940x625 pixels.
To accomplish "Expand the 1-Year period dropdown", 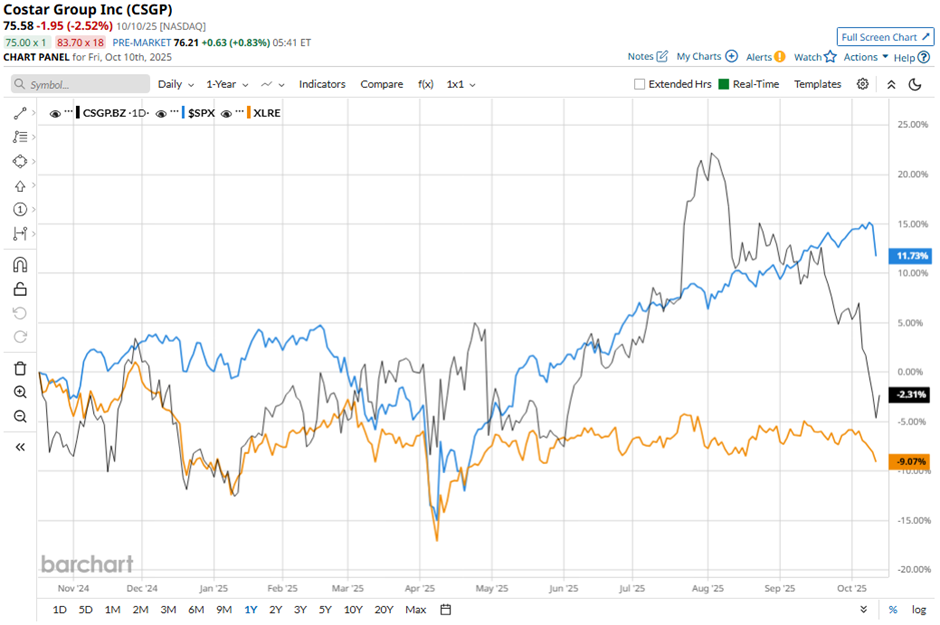I will (226, 85).
